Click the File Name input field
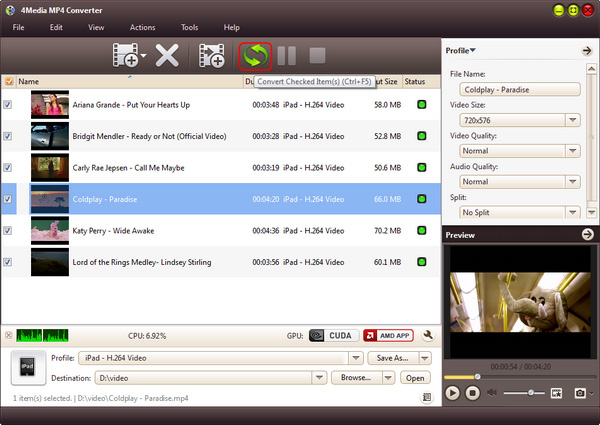600x425 pixels. tap(520, 90)
